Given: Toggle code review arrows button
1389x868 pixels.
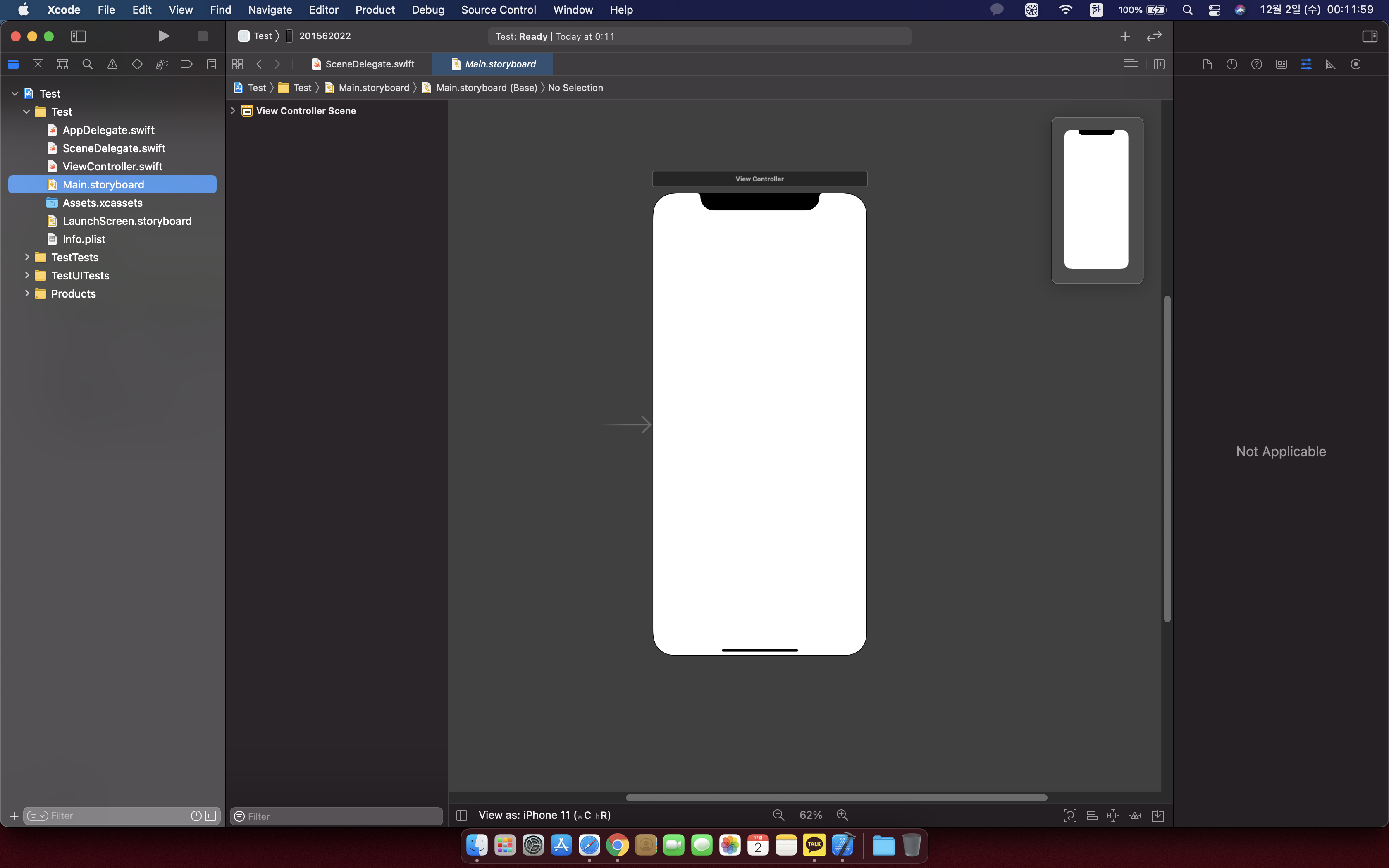Looking at the screenshot, I should click(1154, 36).
